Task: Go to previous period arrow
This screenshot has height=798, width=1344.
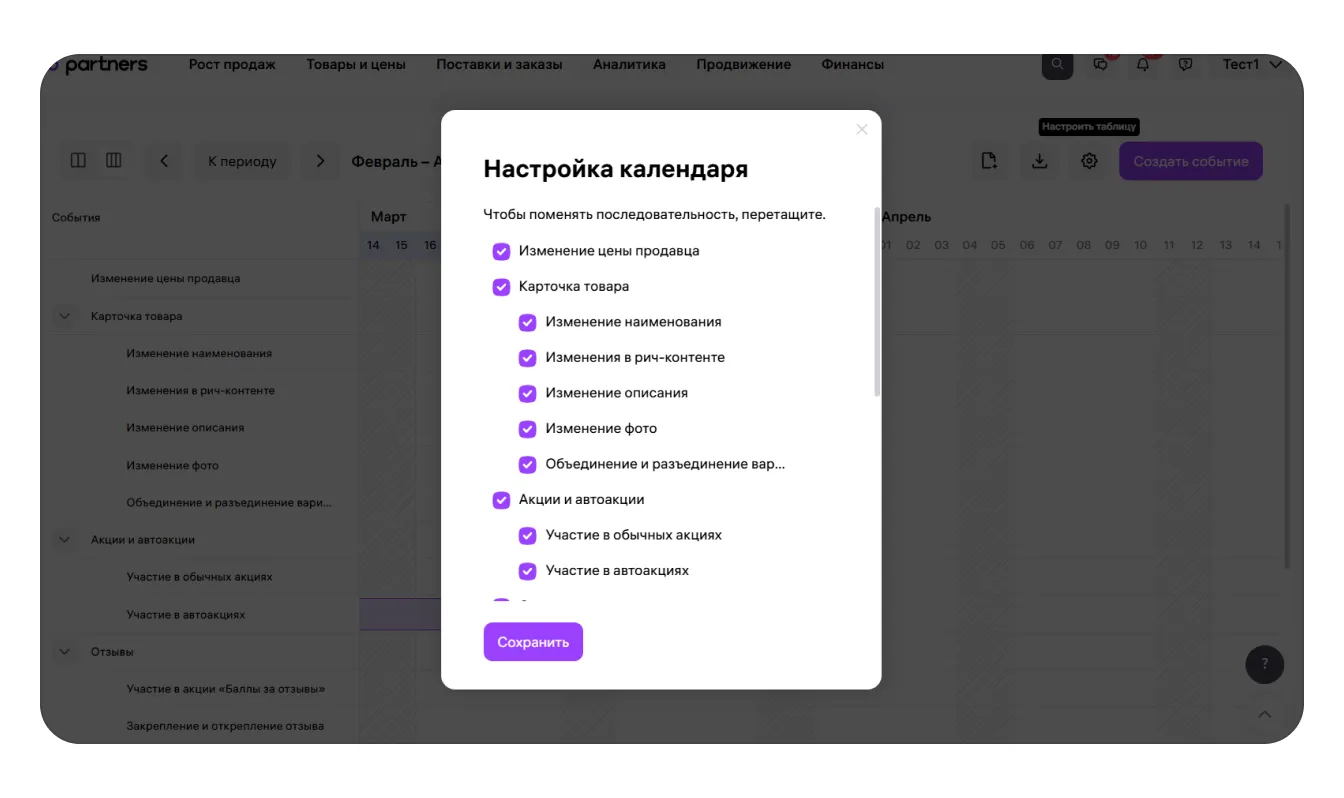Action: (x=164, y=161)
